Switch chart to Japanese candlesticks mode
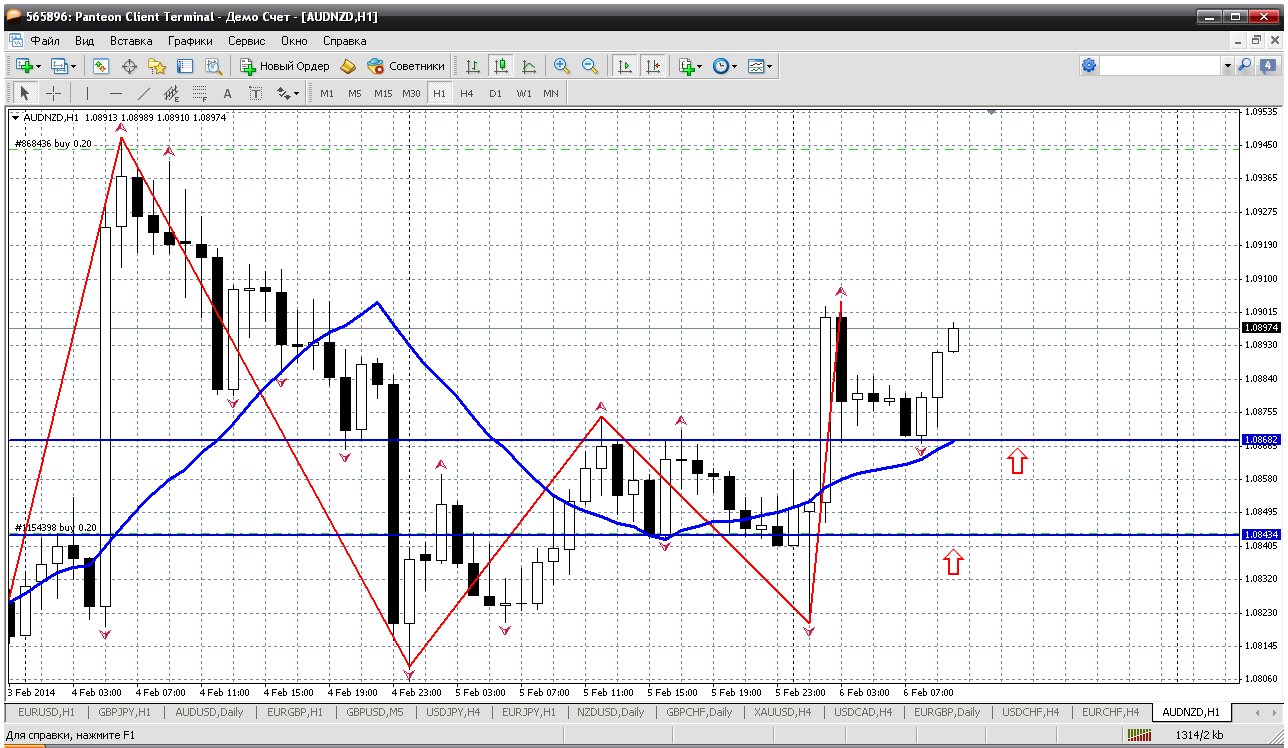 (x=501, y=66)
